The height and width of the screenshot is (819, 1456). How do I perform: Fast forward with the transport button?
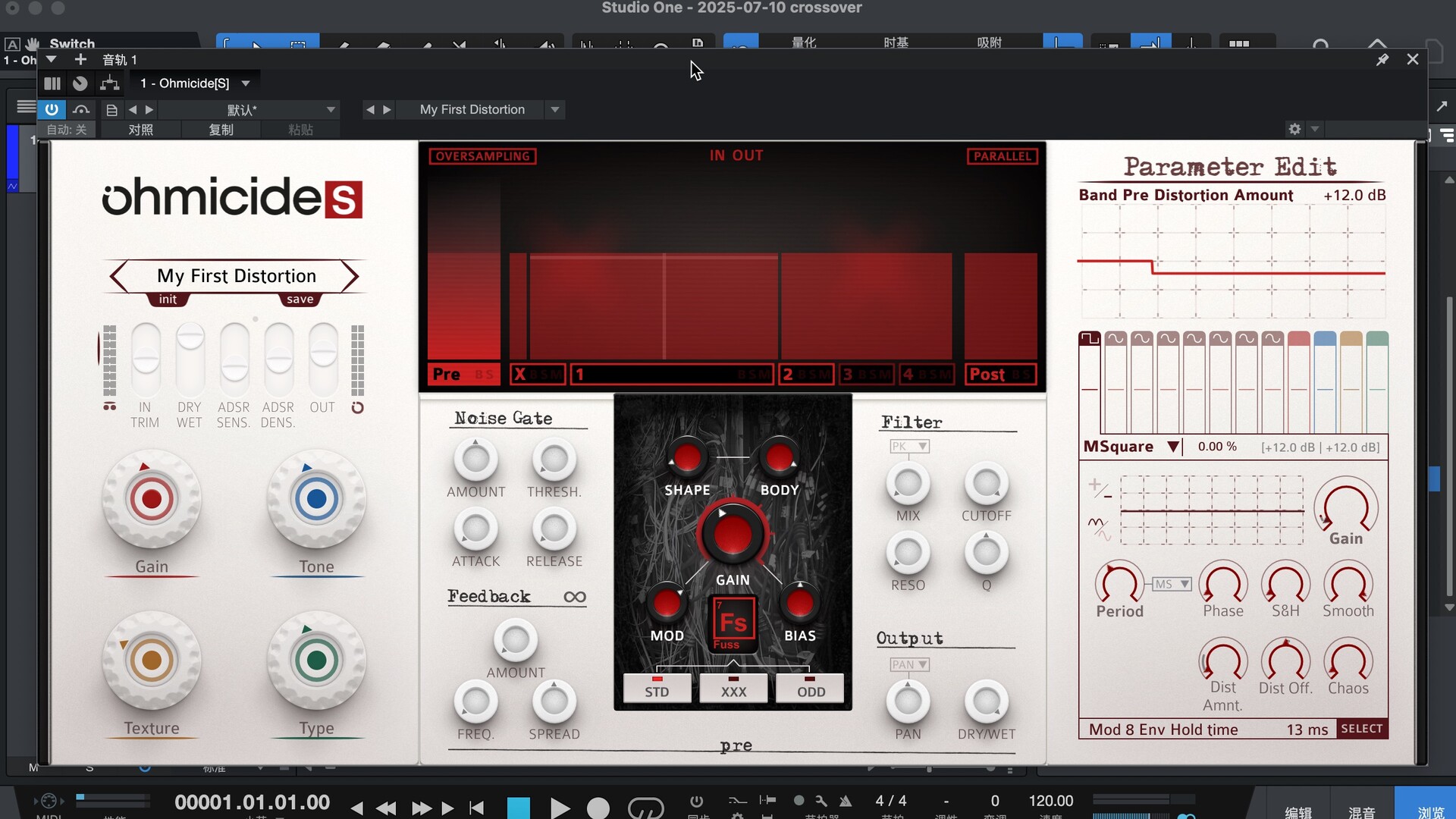click(421, 808)
